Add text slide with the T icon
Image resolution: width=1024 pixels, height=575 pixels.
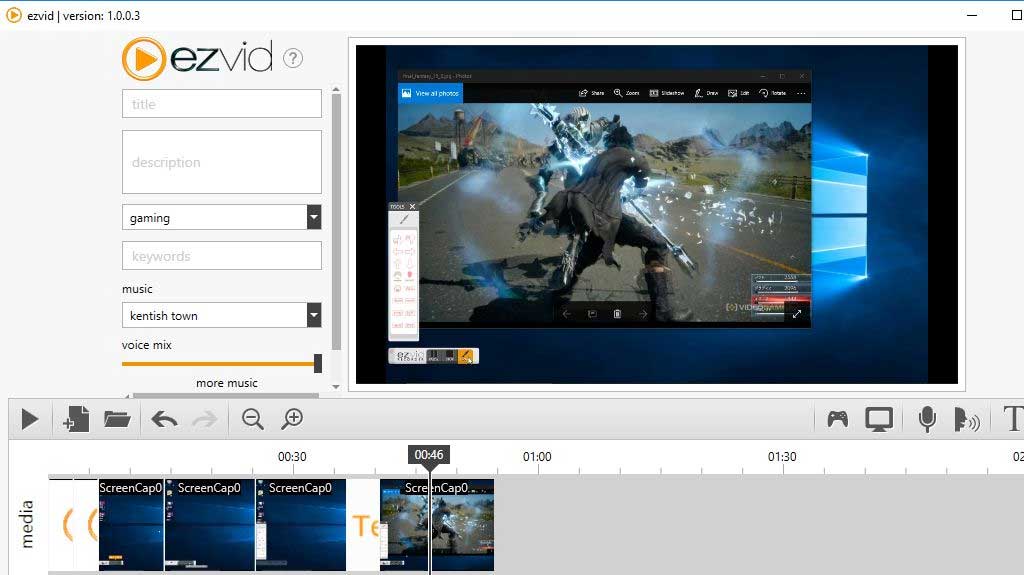coord(1011,419)
